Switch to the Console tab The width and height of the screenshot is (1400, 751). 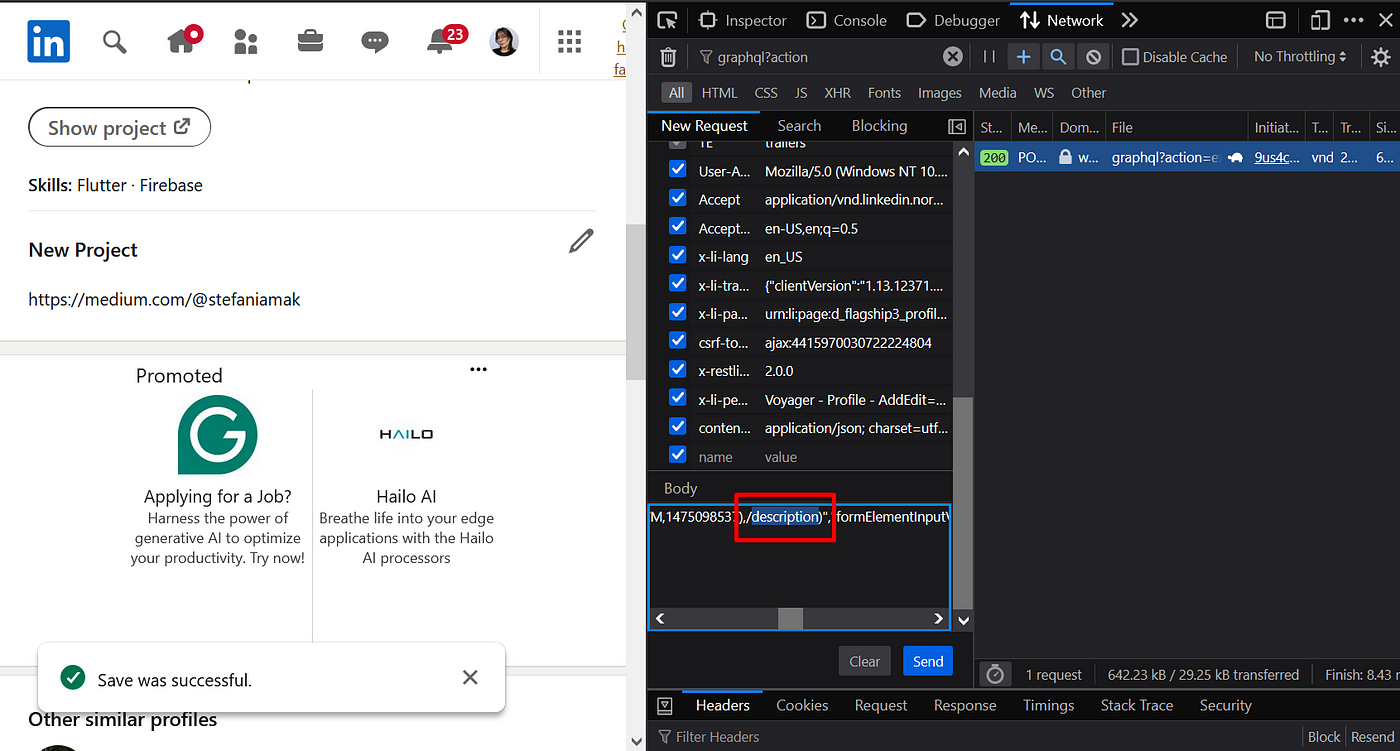point(847,20)
